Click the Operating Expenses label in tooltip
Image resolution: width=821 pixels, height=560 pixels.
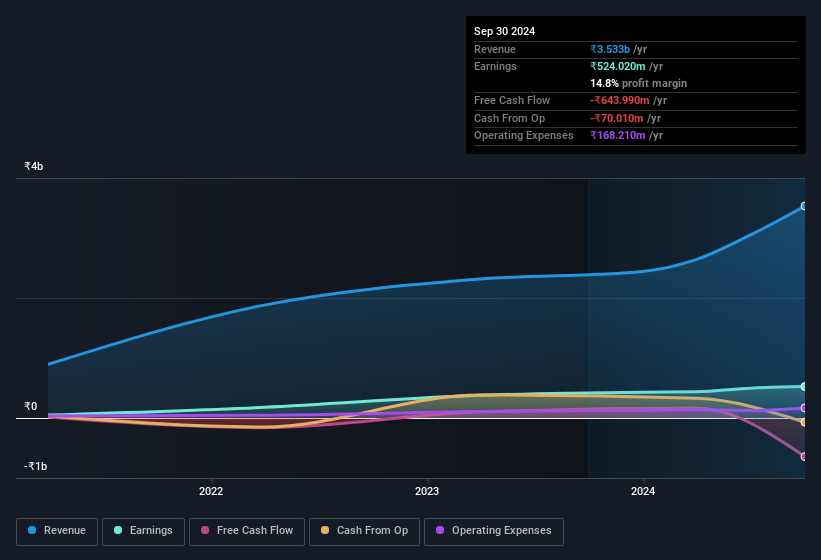click(524, 136)
